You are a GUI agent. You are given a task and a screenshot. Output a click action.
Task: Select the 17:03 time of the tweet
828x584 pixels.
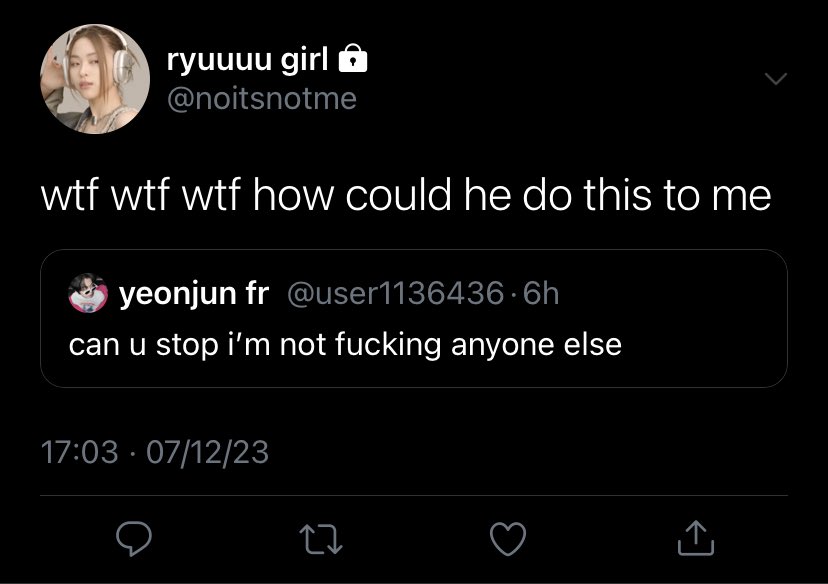click(79, 453)
